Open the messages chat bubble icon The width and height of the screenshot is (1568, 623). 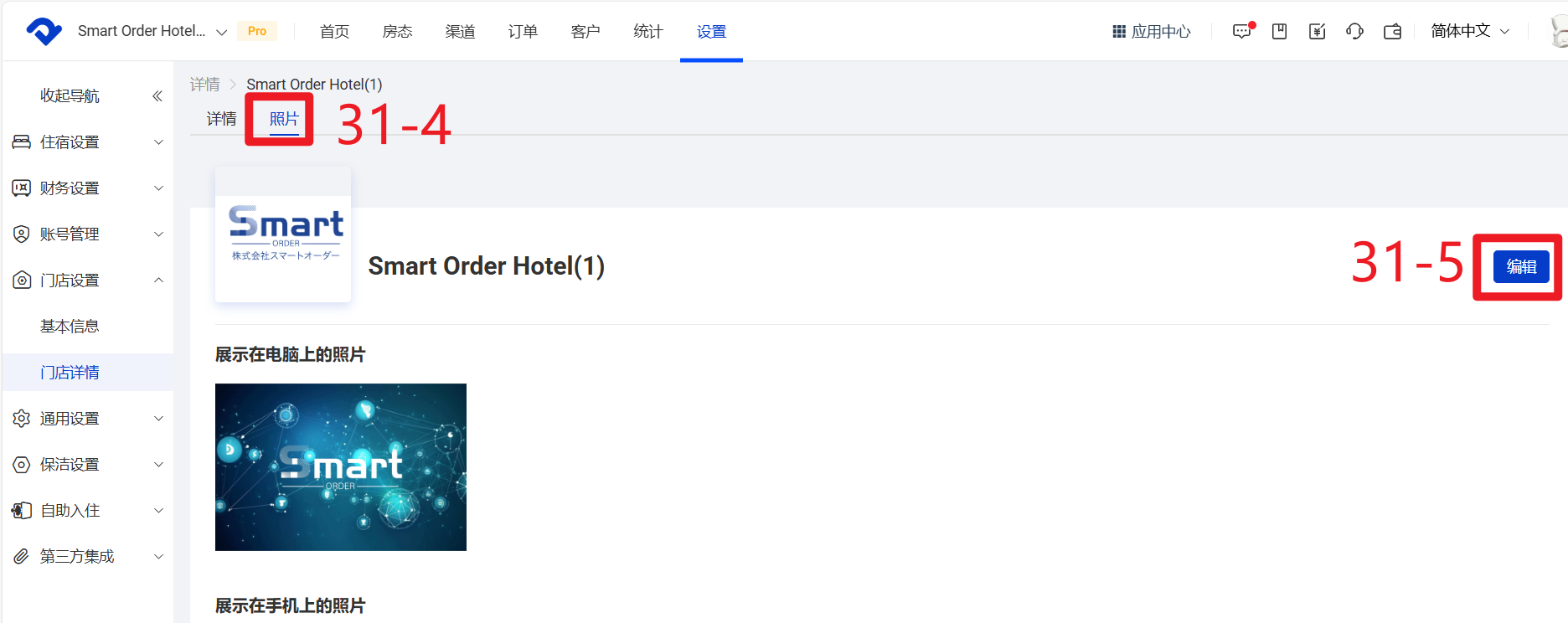[x=1241, y=32]
